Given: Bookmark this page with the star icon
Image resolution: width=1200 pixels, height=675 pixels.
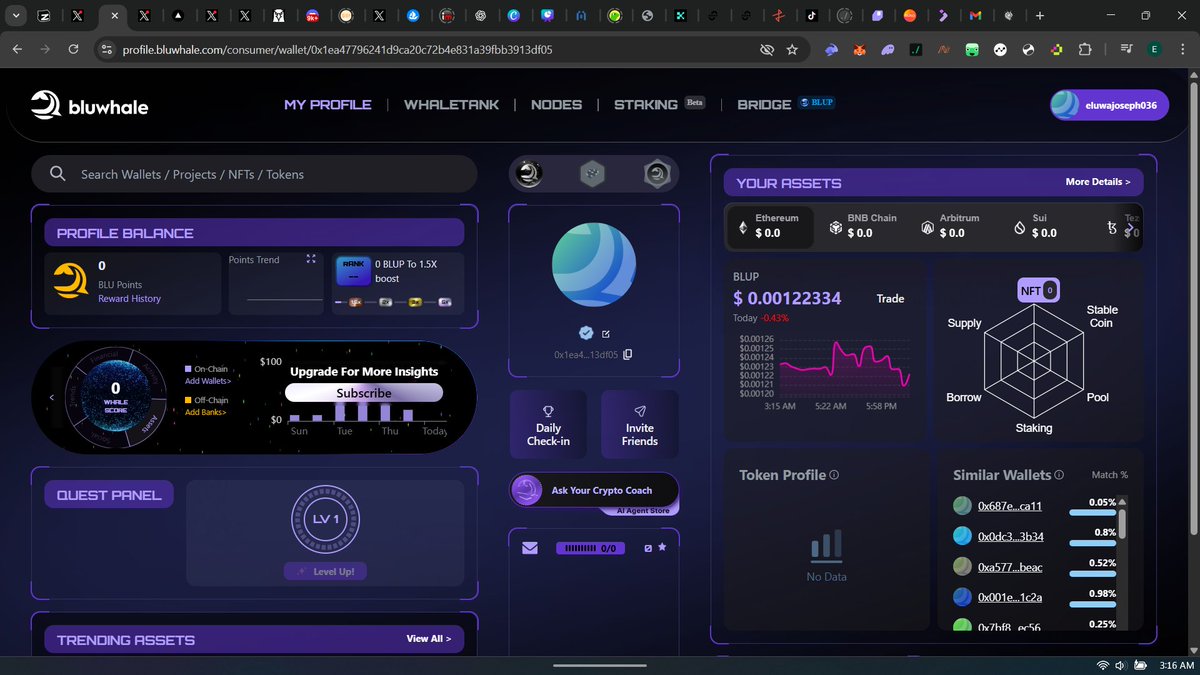Looking at the screenshot, I should pyautogui.click(x=792, y=49).
